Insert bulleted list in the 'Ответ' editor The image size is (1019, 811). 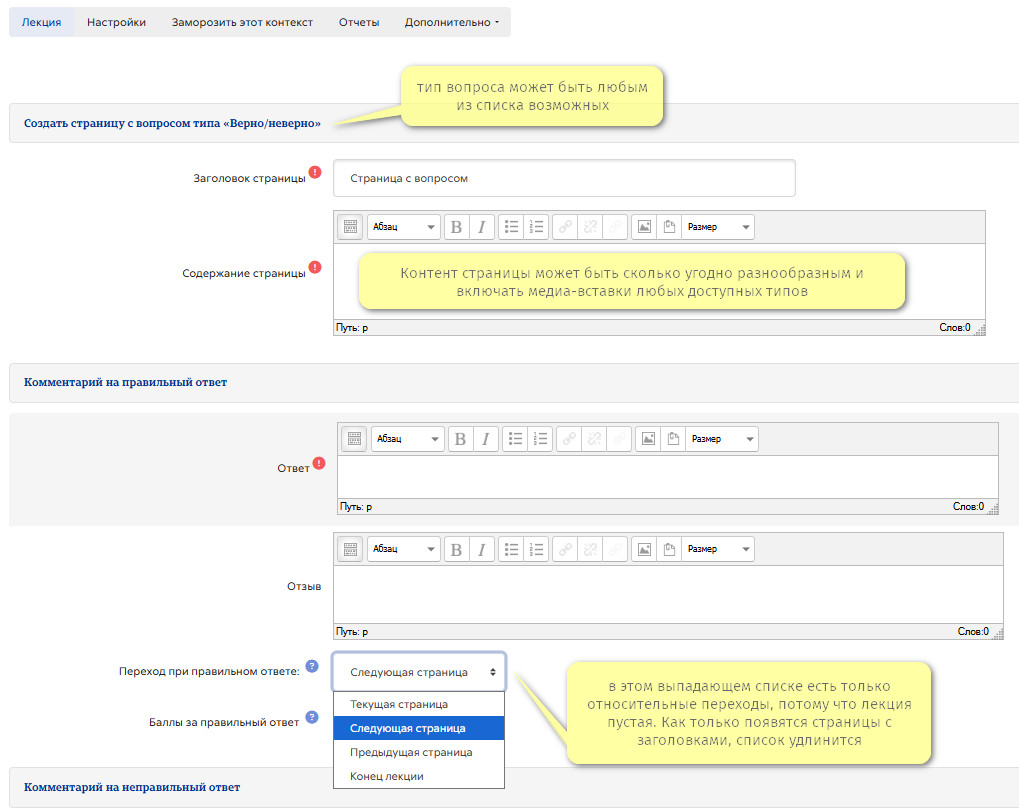[516, 438]
